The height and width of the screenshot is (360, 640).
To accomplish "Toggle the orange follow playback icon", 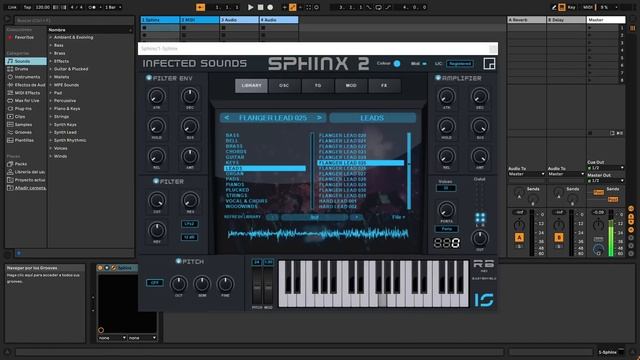I will point(200,7).
